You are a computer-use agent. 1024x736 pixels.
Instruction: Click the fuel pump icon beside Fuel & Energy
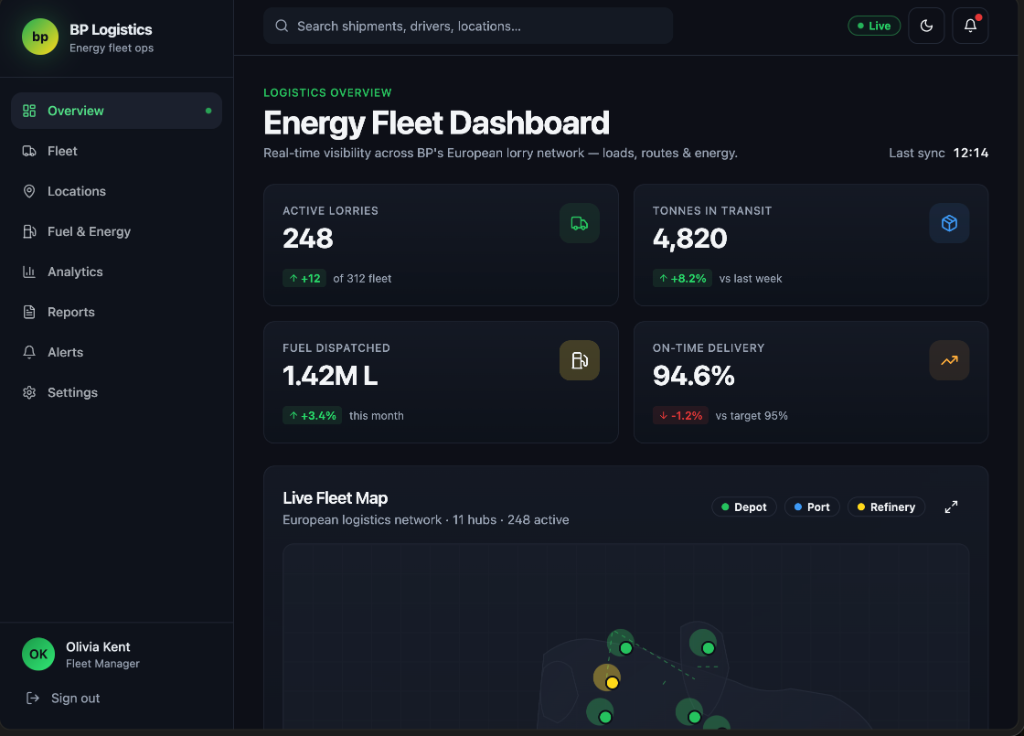(x=29, y=231)
